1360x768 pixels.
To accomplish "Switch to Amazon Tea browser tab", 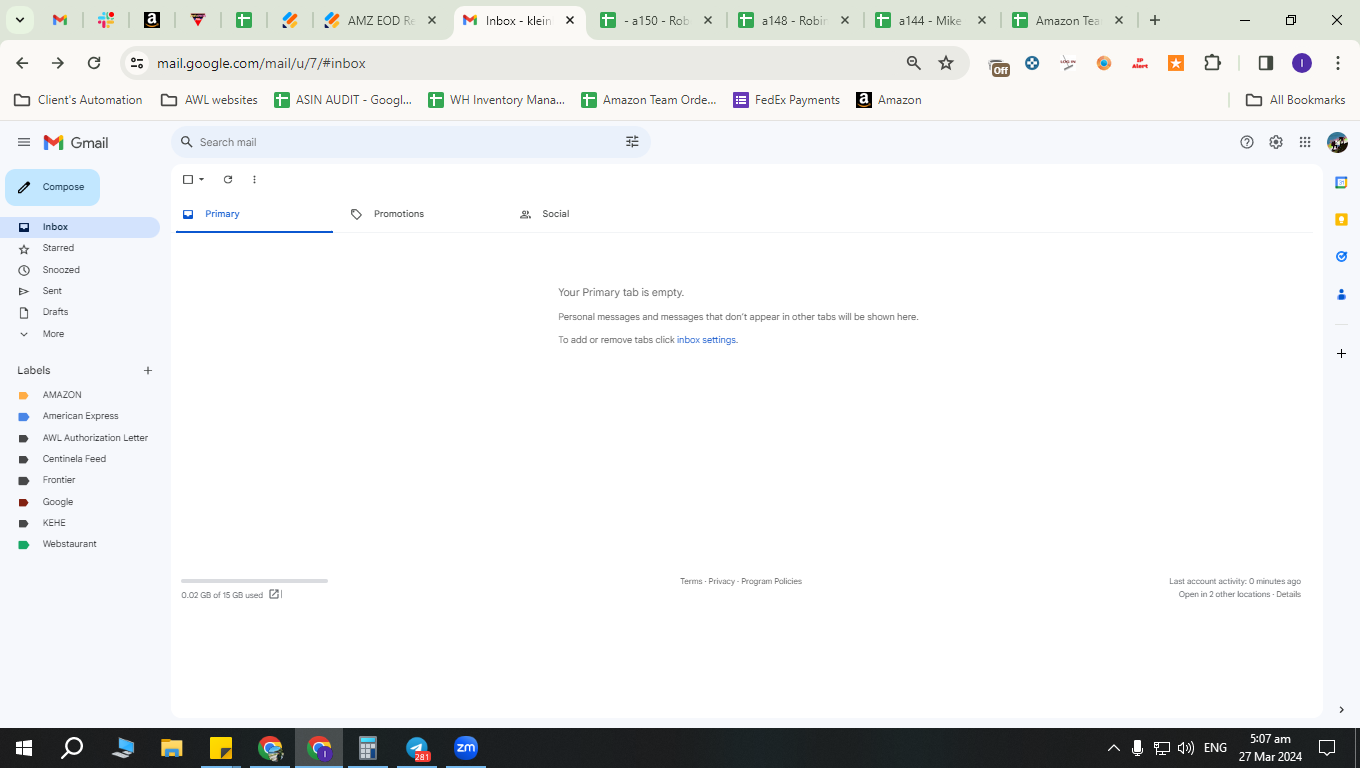I will pyautogui.click(x=1068, y=20).
